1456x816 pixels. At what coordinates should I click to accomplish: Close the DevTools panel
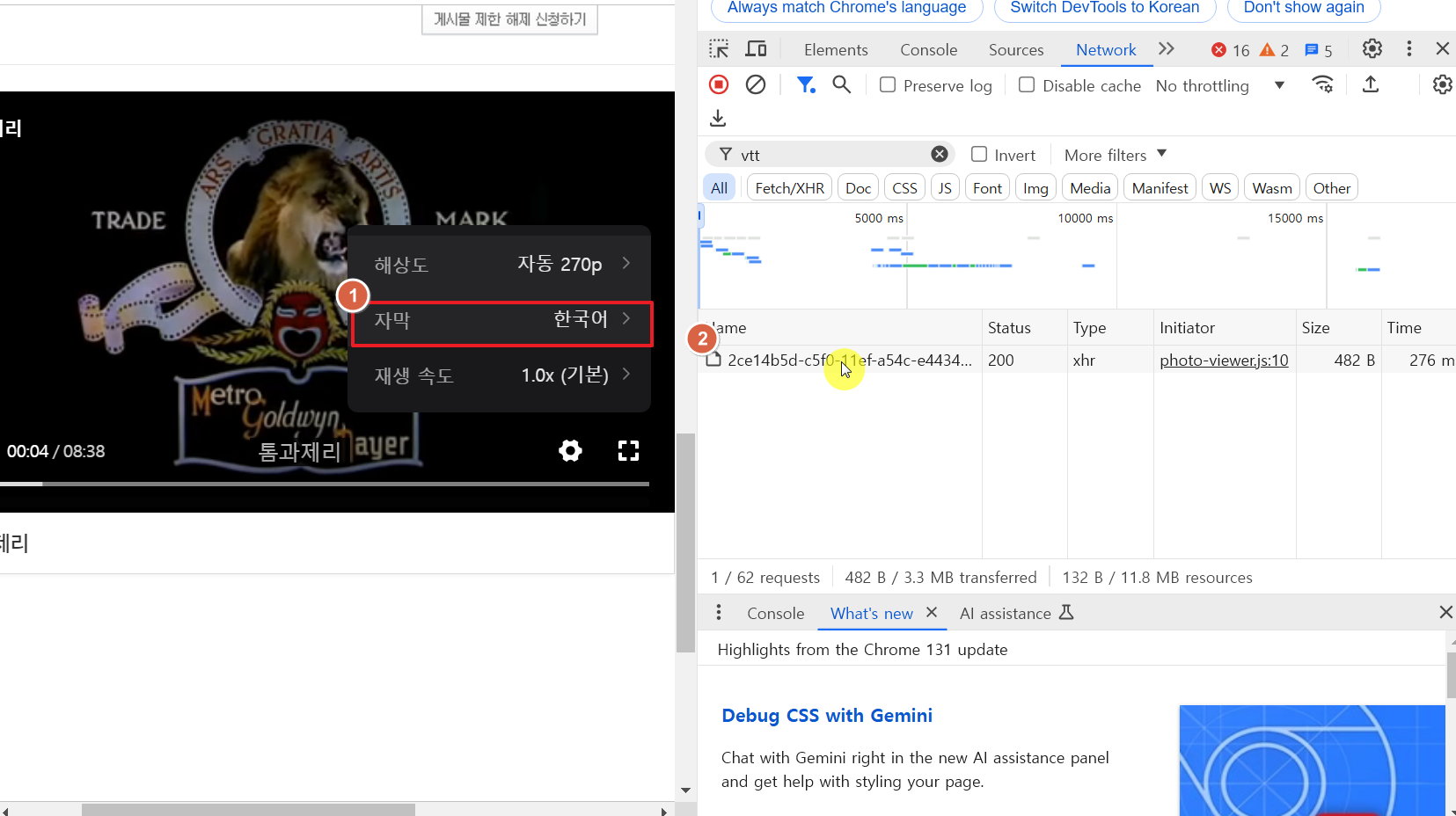pyautogui.click(x=1443, y=49)
